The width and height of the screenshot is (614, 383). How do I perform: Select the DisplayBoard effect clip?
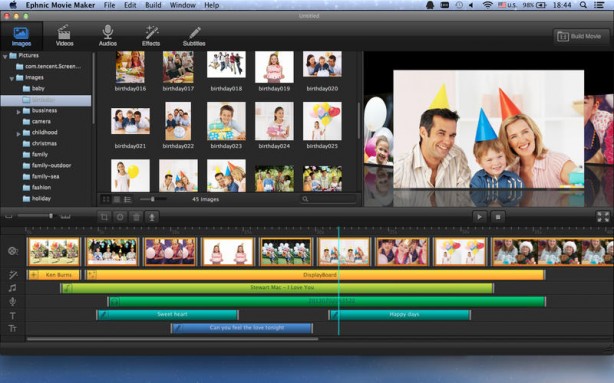tap(315, 275)
